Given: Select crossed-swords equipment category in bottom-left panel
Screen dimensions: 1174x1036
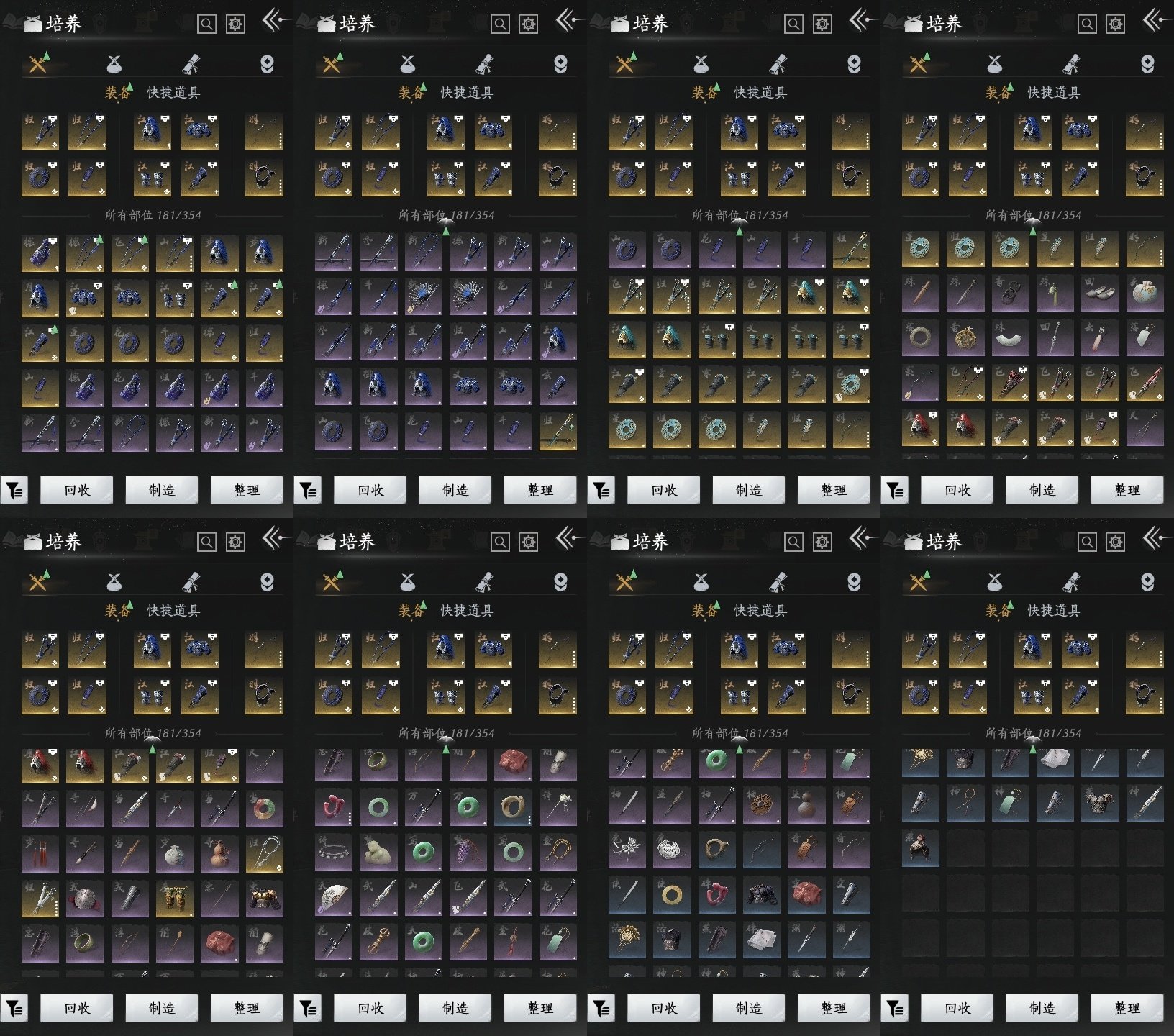Looking at the screenshot, I should [37, 582].
